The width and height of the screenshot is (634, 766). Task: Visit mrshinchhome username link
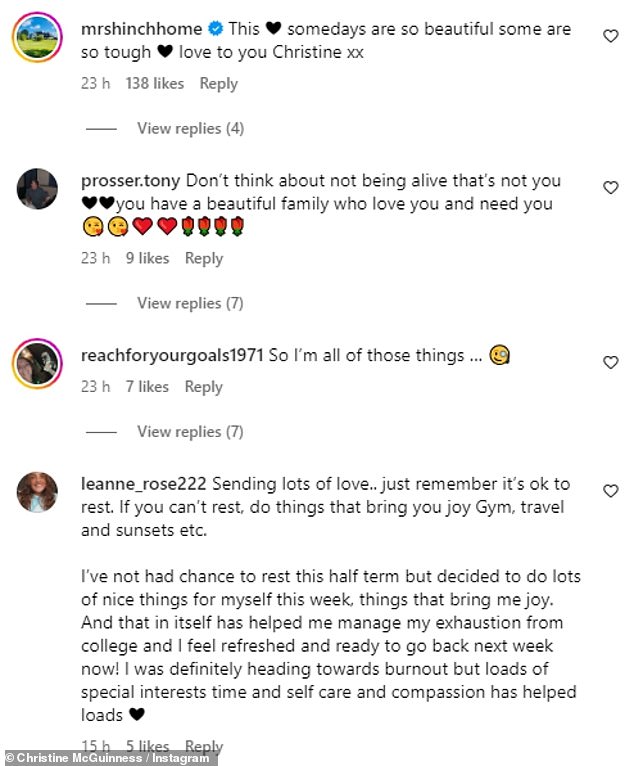coord(142,29)
